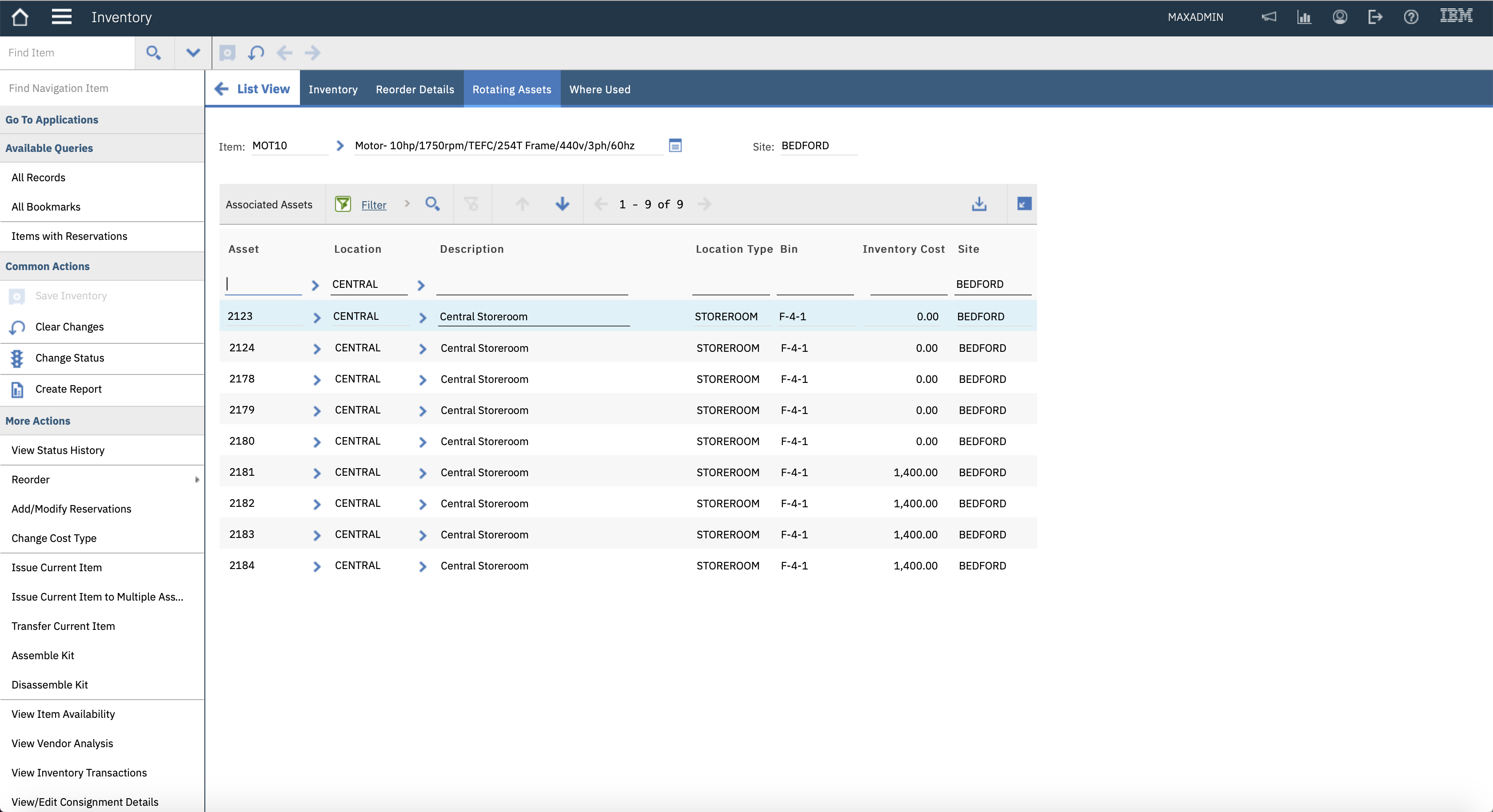Click the Clear Changes toolbar icon
The width and height of the screenshot is (1493, 812).
tap(255, 53)
